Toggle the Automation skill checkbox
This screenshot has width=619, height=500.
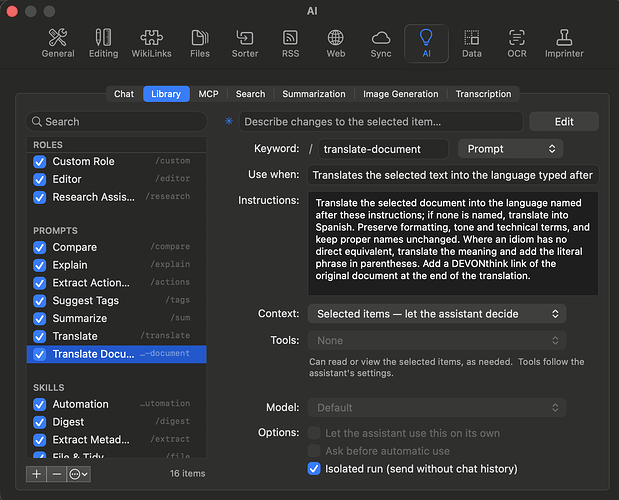(39, 404)
